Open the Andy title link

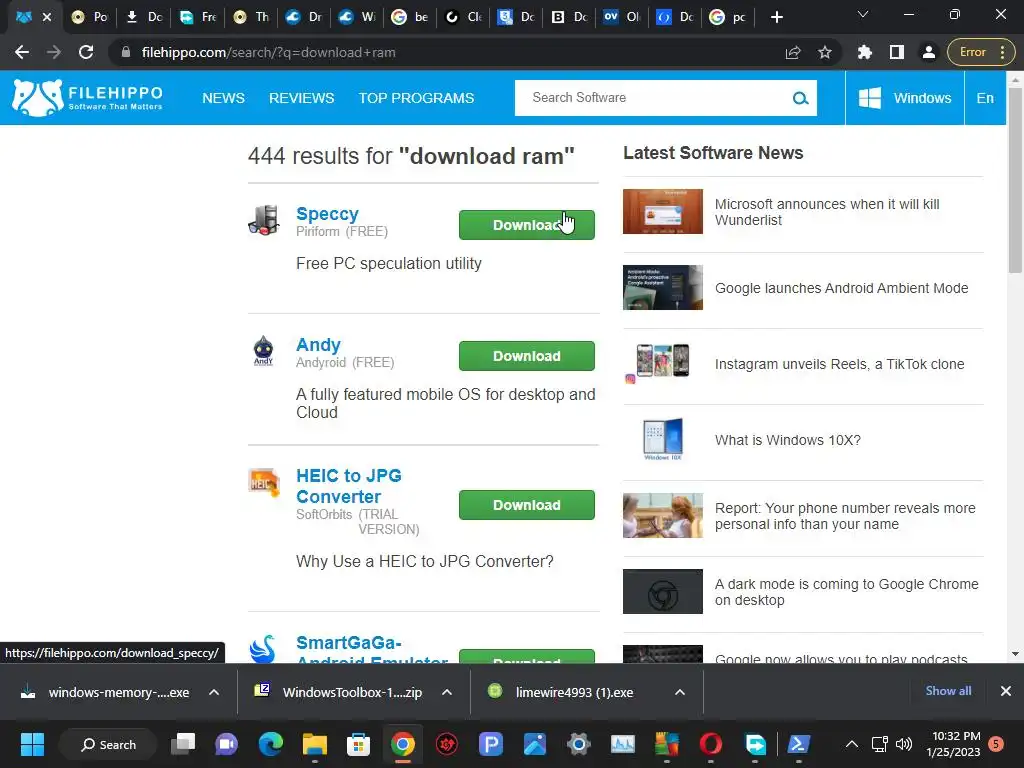coord(318,344)
